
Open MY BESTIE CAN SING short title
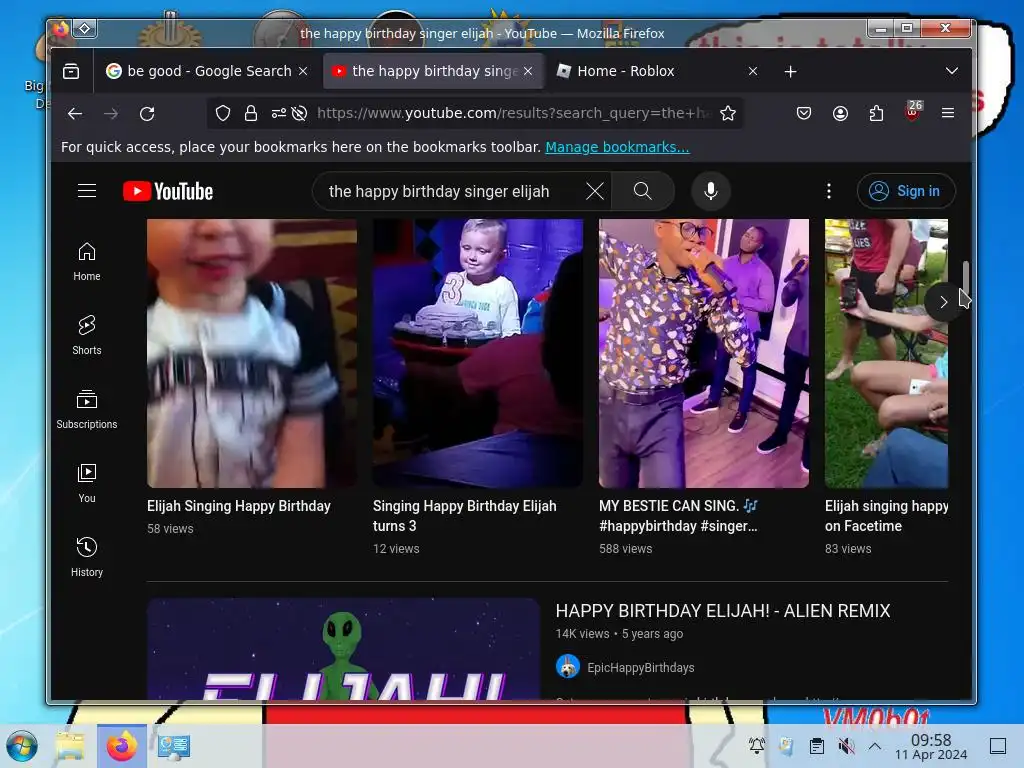679,516
